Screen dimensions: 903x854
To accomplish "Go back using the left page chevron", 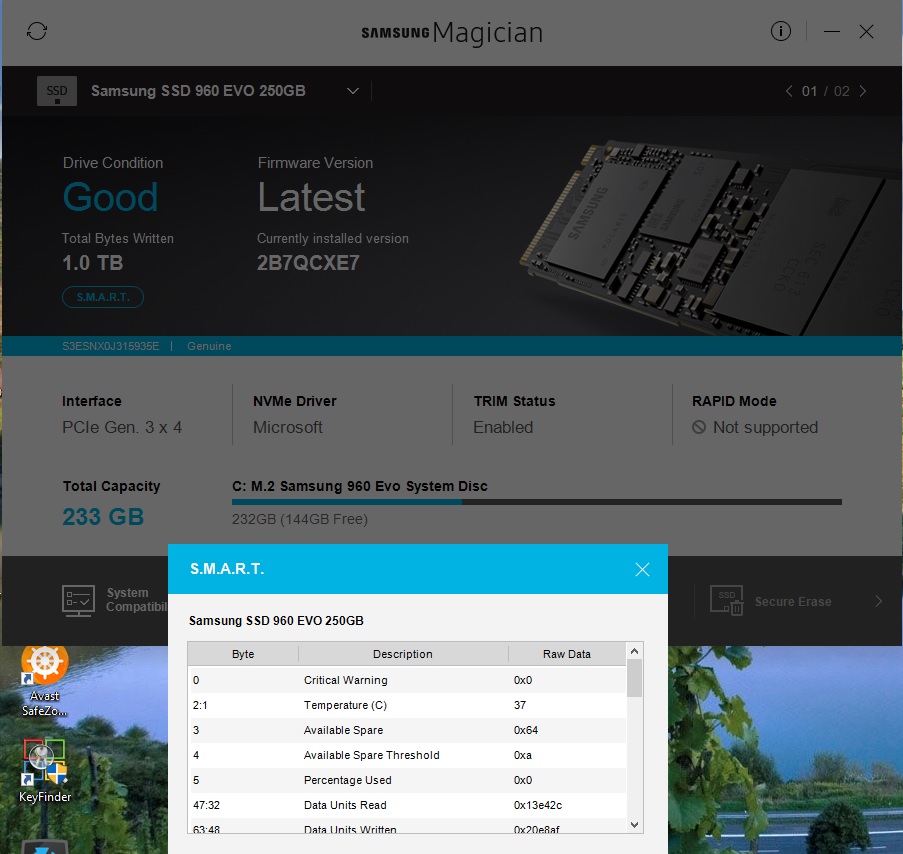I will [789, 91].
